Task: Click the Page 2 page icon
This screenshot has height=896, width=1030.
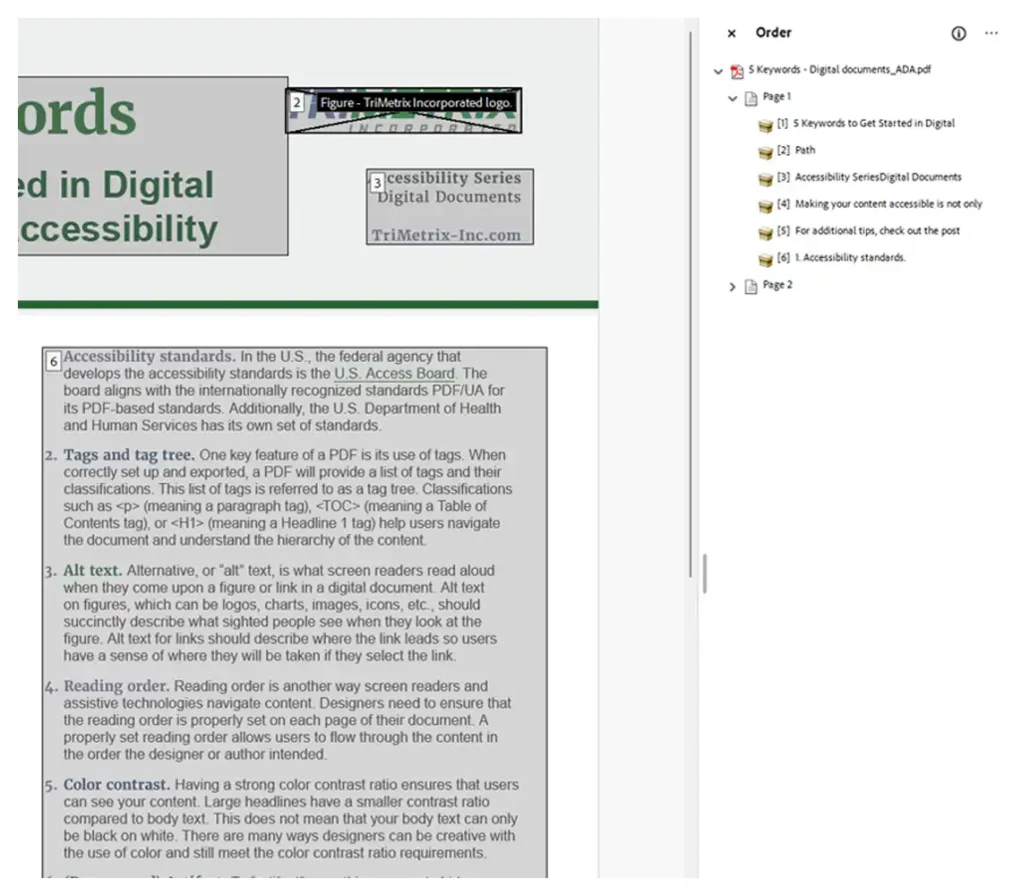Action: pyautogui.click(x=751, y=286)
